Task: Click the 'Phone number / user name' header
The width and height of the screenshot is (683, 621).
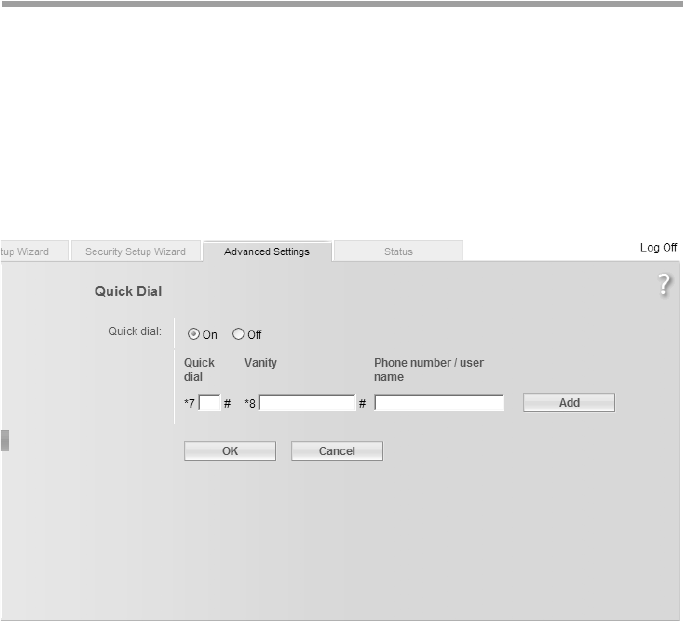Action: pyautogui.click(x=429, y=370)
